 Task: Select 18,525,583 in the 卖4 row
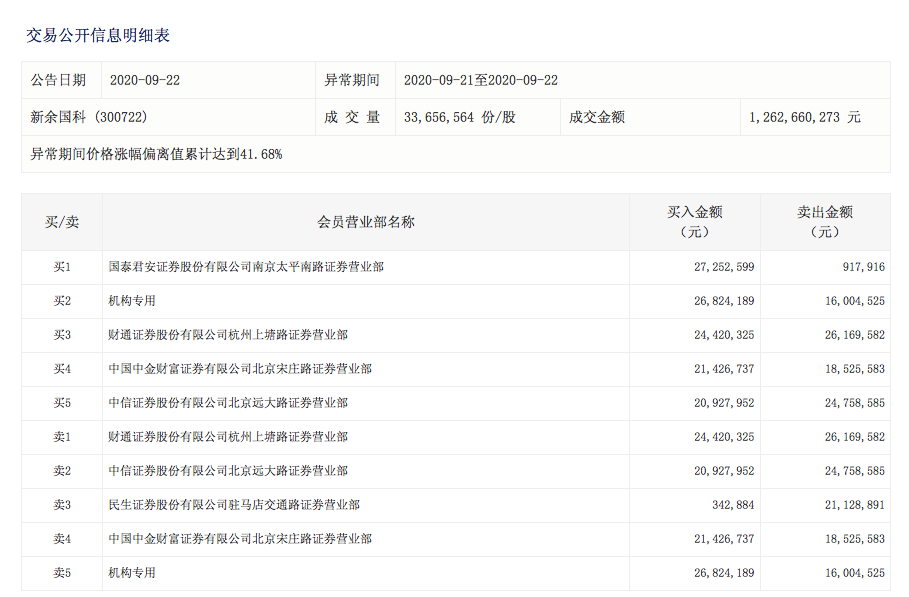point(855,539)
